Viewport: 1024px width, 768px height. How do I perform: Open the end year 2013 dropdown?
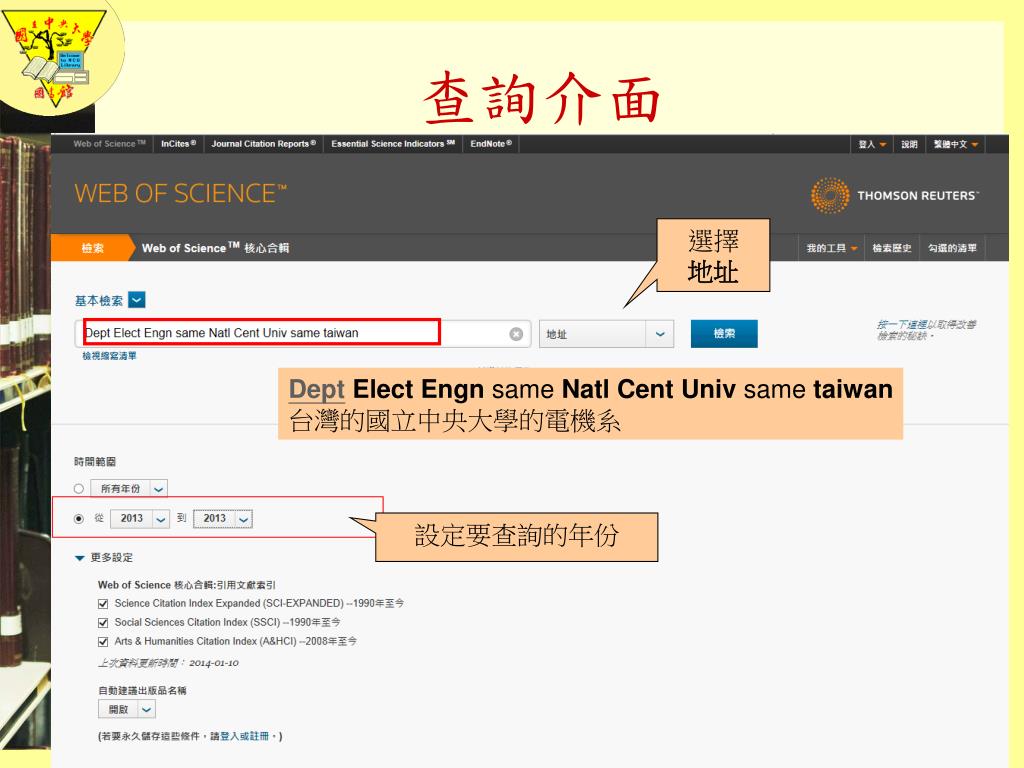[223, 519]
